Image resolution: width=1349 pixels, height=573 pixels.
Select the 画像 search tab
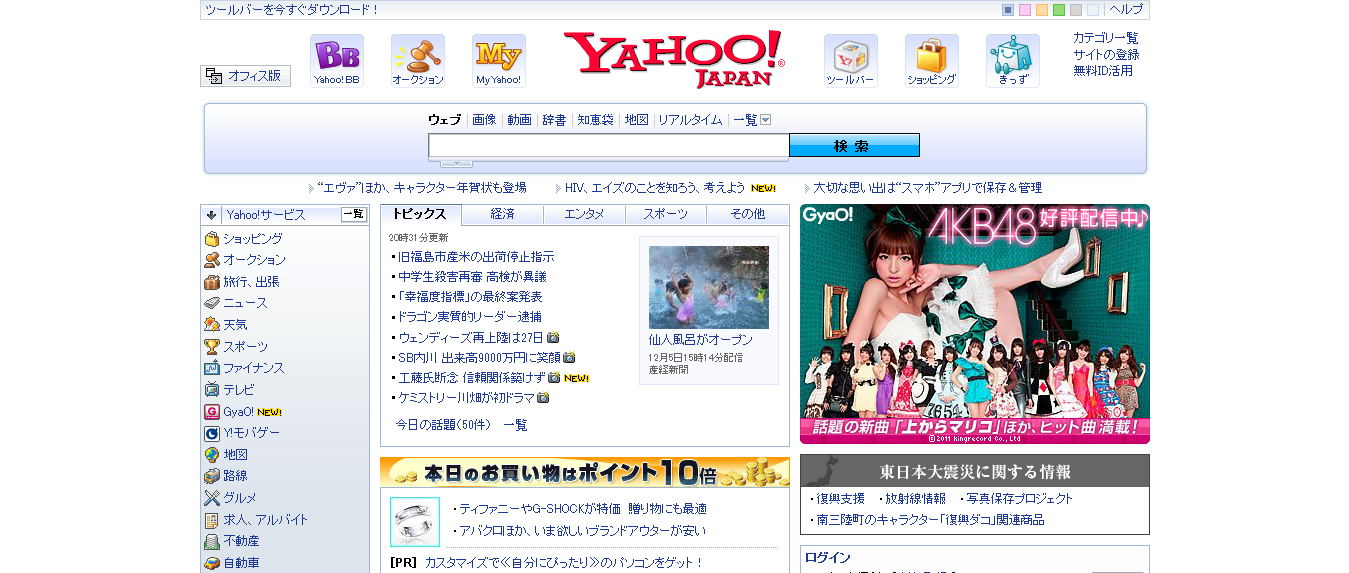[x=484, y=120]
